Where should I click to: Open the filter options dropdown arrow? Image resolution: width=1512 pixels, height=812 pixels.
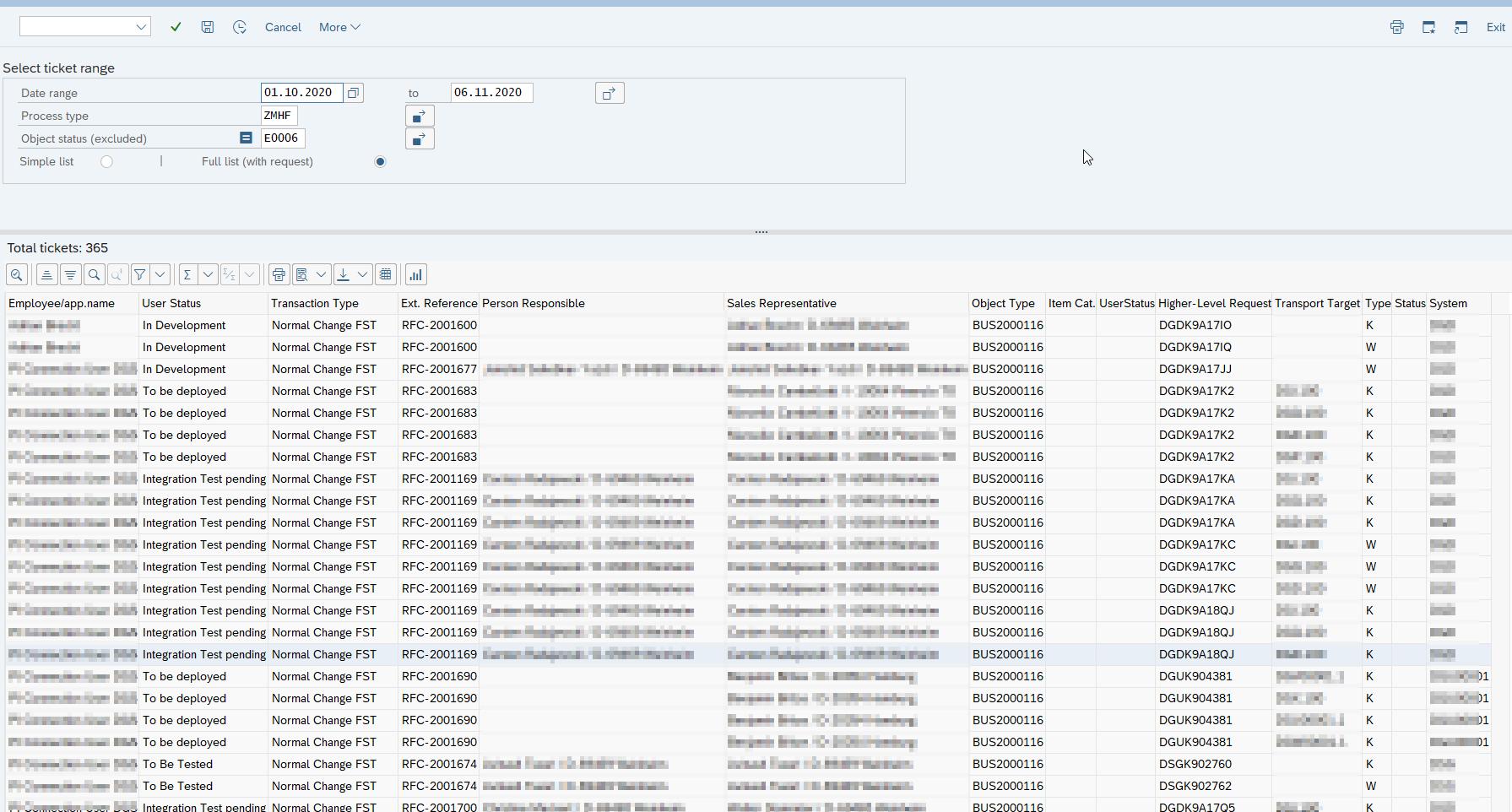tap(160, 274)
